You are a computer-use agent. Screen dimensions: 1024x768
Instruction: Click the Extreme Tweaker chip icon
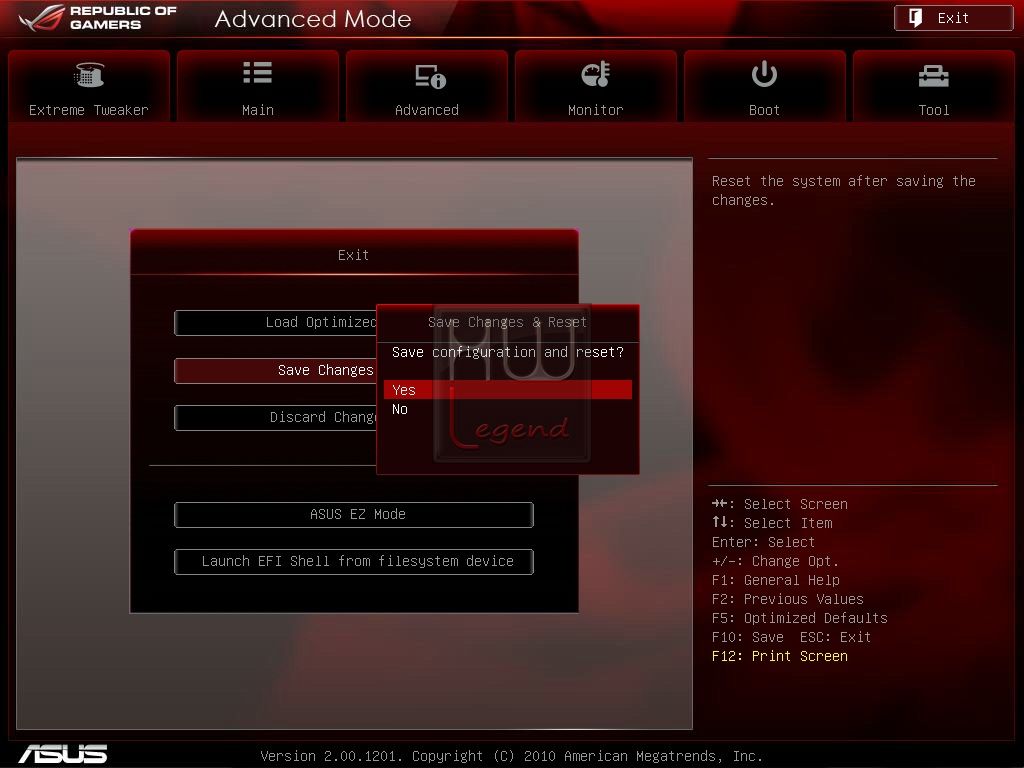(x=89, y=74)
